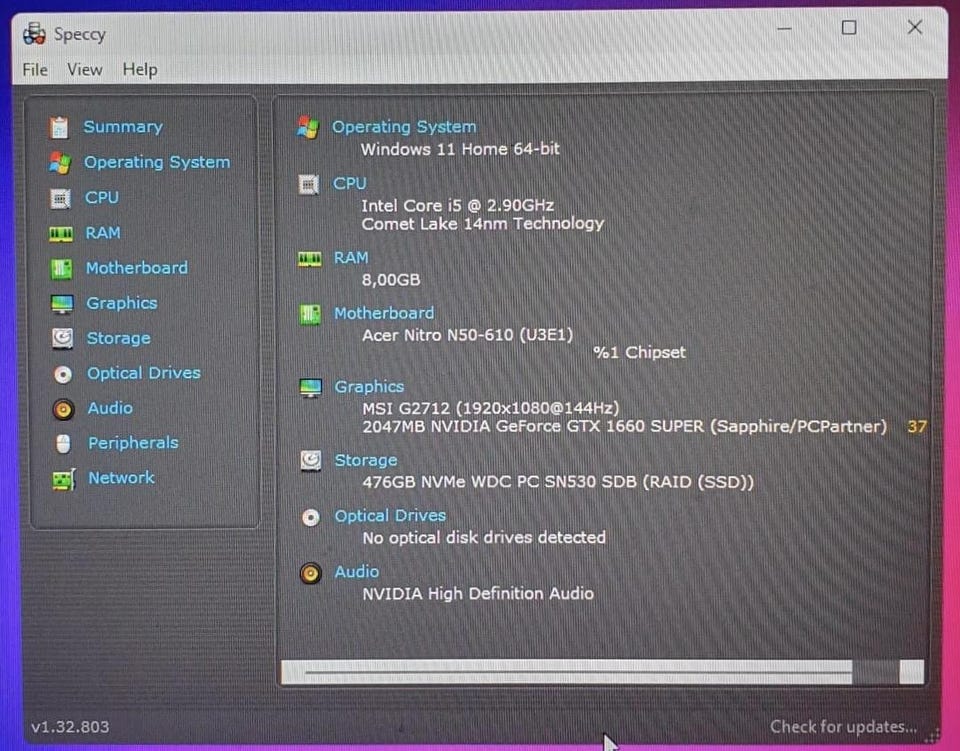Click the Operating System heading link in summary

click(x=404, y=127)
